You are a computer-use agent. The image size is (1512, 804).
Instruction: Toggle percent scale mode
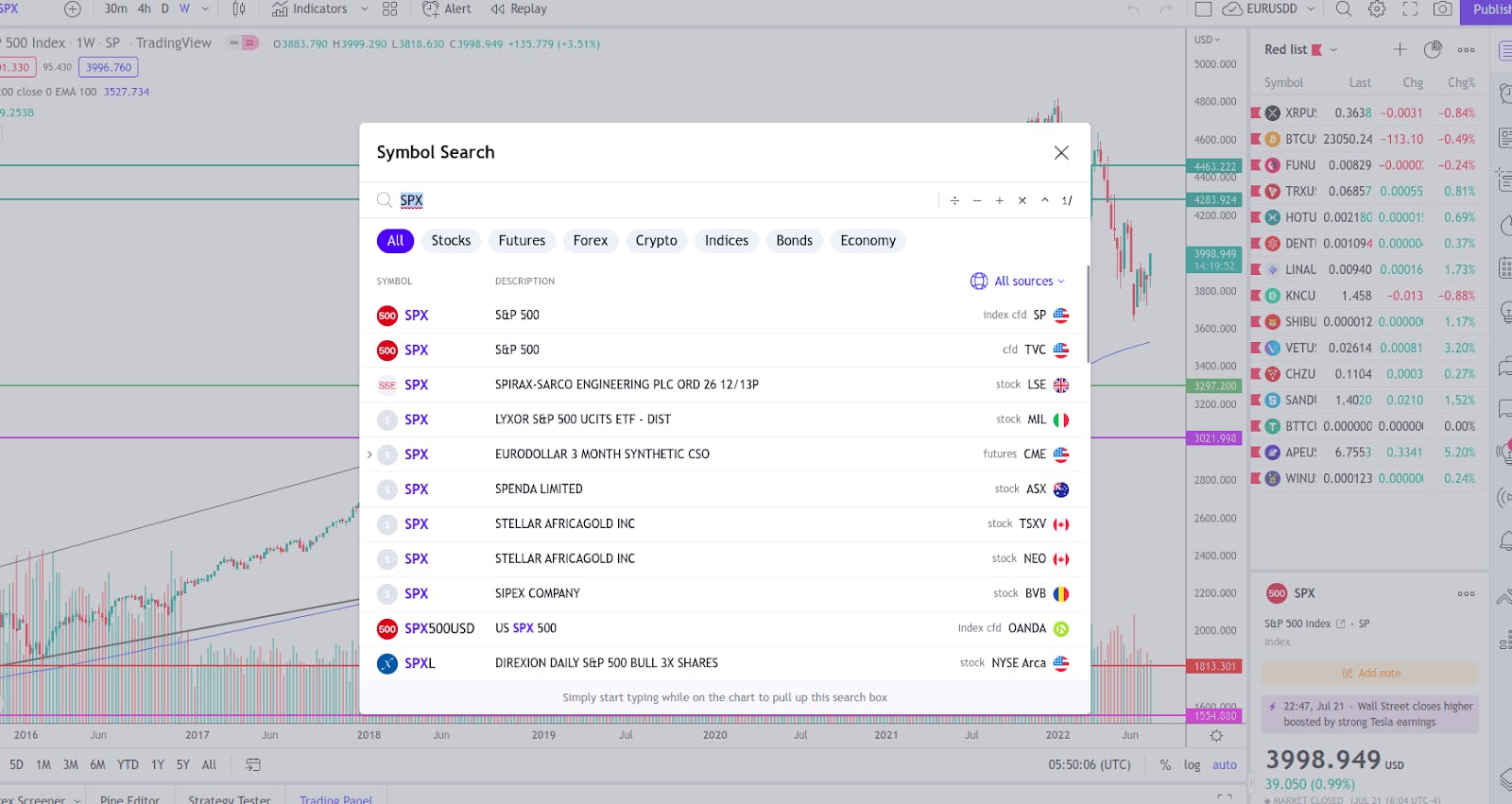(1165, 764)
